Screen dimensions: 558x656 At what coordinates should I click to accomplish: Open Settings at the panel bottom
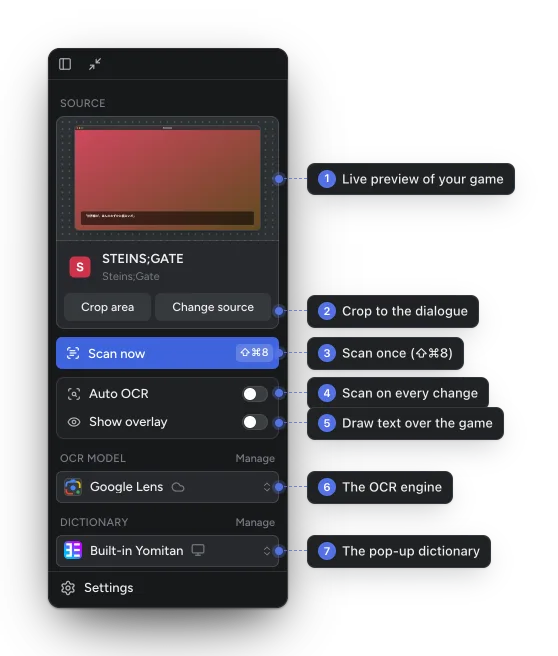coord(167,588)
